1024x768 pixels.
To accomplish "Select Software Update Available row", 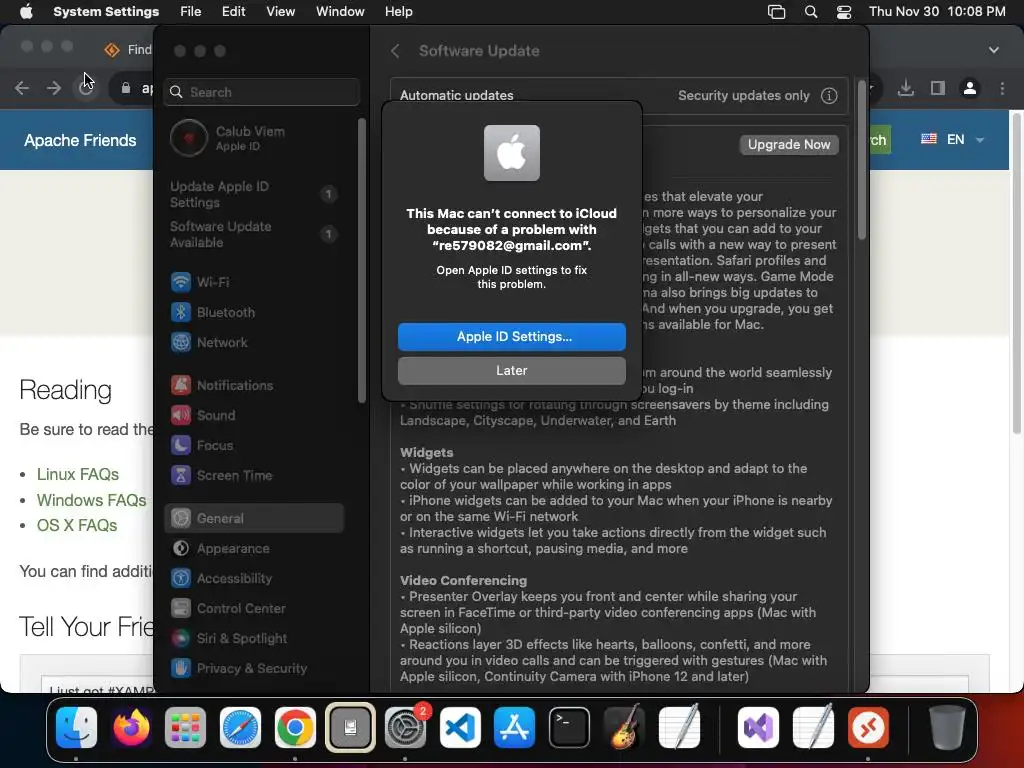I will [253, 234].
